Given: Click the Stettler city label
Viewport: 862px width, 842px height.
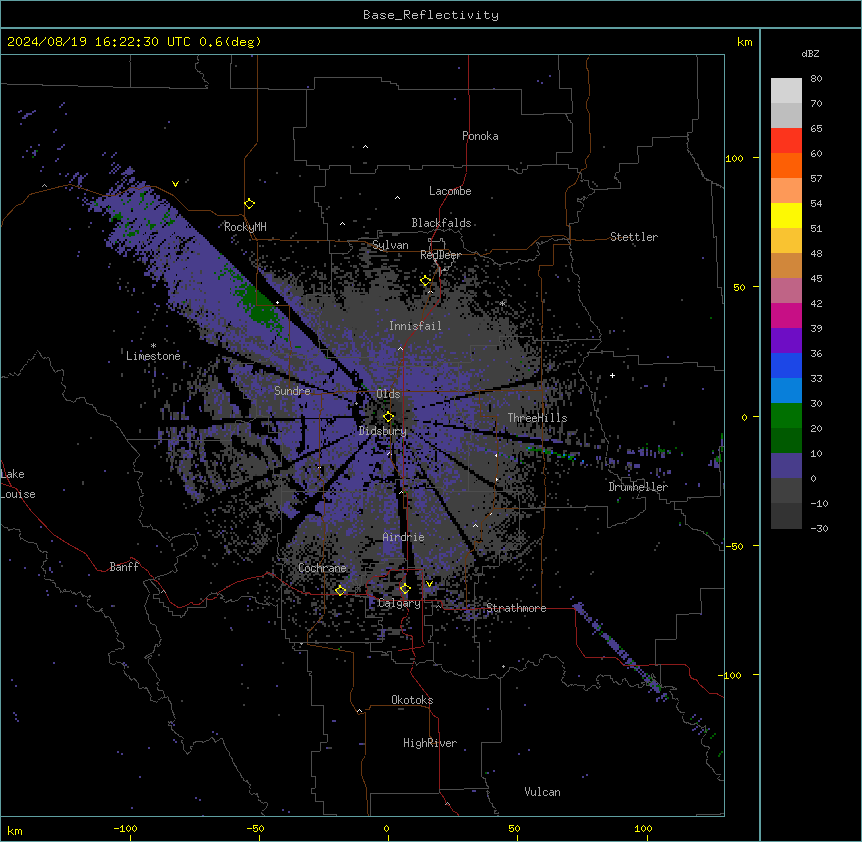Looking at the screenshot, I should 634,237.
